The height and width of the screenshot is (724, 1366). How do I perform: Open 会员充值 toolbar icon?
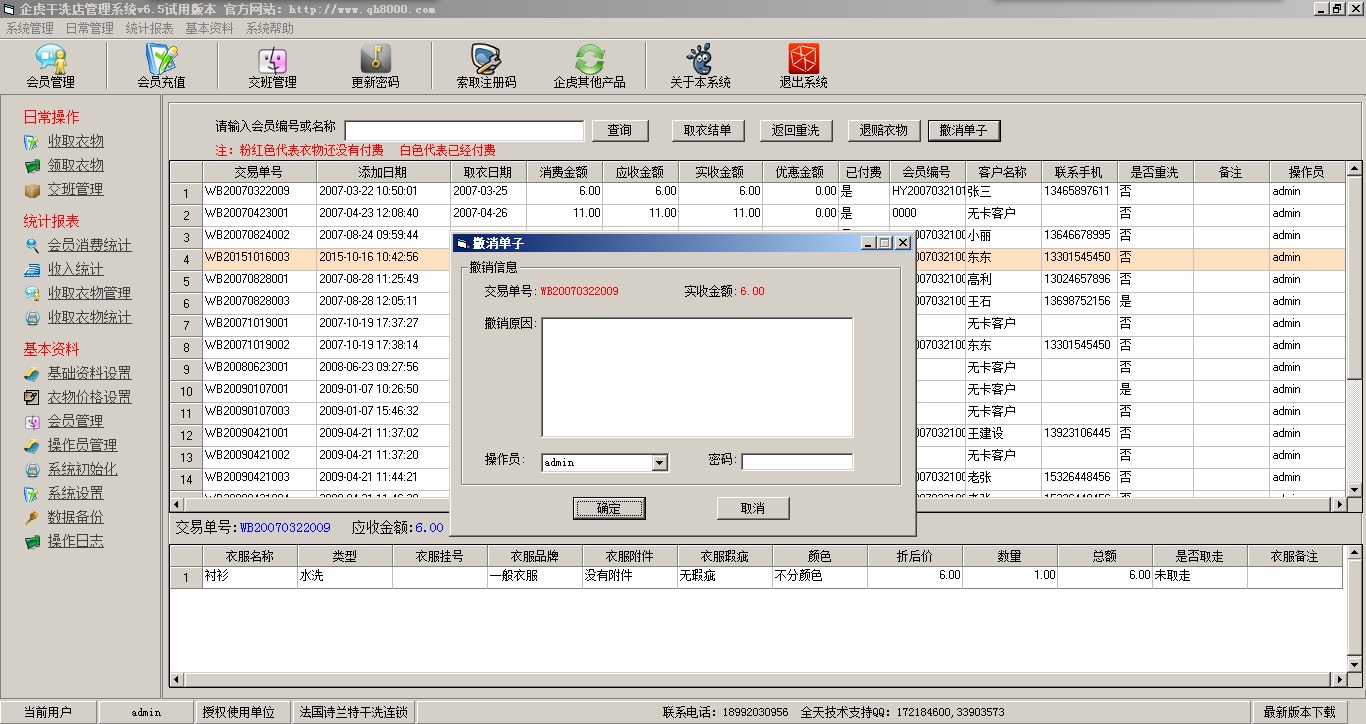(x=161, y=59)
